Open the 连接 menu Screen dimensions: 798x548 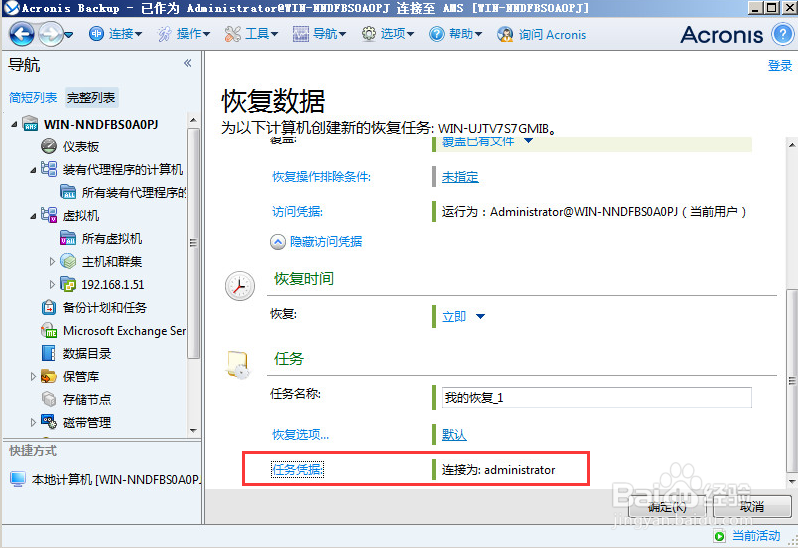[x=116, y=34]
